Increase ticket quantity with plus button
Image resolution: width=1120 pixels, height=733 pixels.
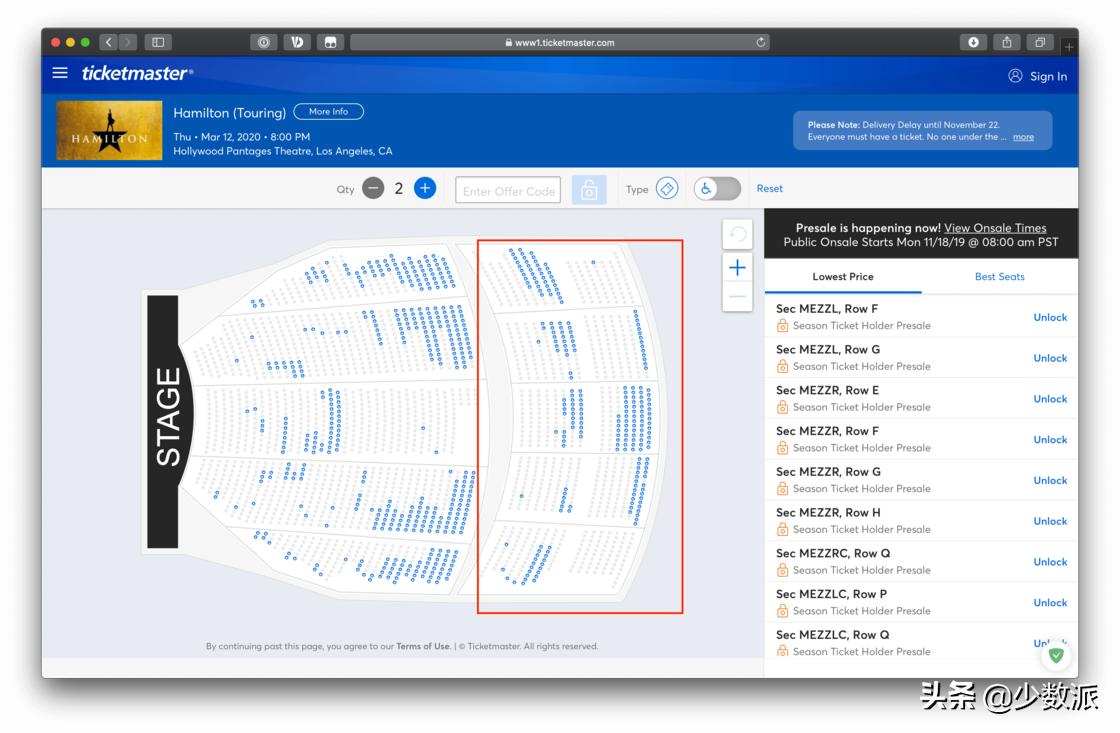(x=425, y=189)
